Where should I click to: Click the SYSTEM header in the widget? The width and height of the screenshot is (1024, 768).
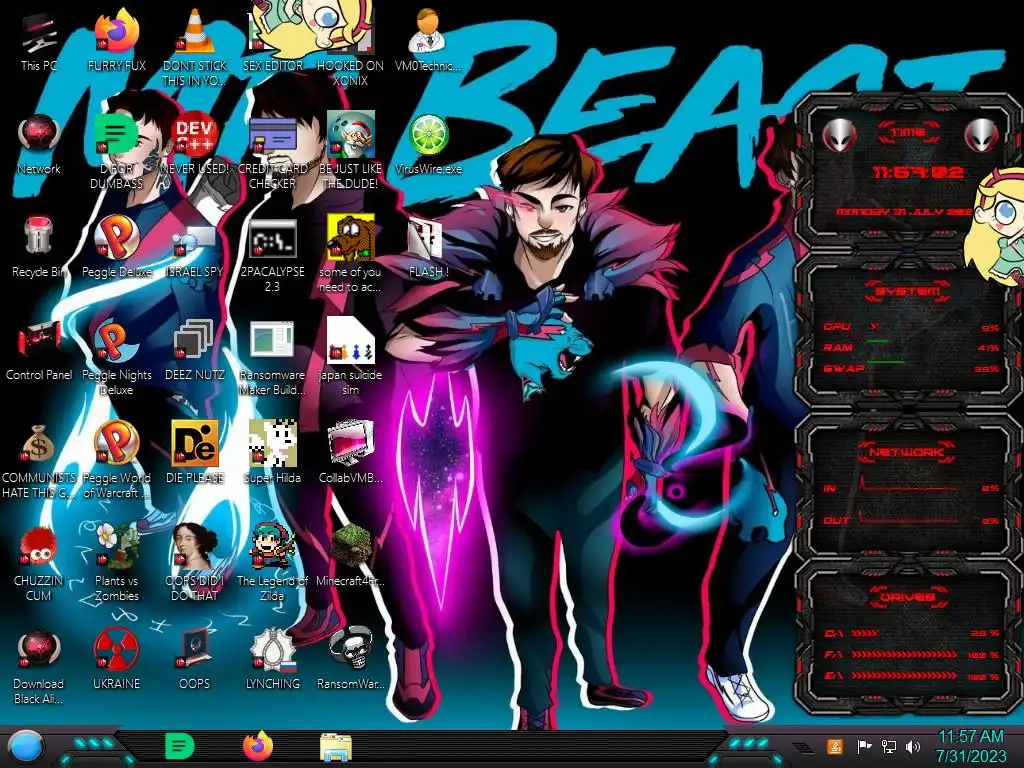[x=908, y=291]
